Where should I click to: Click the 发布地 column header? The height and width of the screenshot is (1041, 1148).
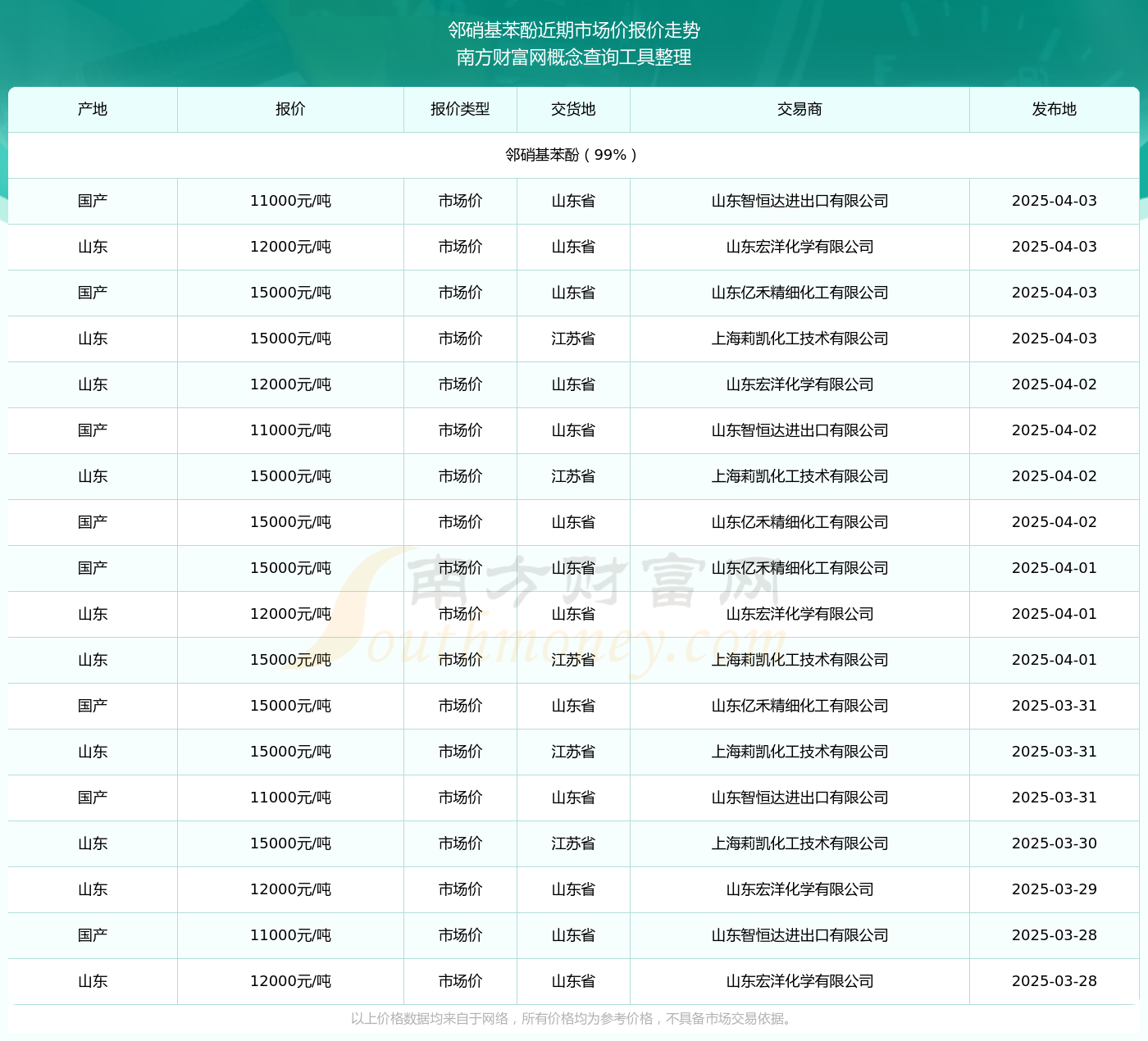[x=1055, y=109]
